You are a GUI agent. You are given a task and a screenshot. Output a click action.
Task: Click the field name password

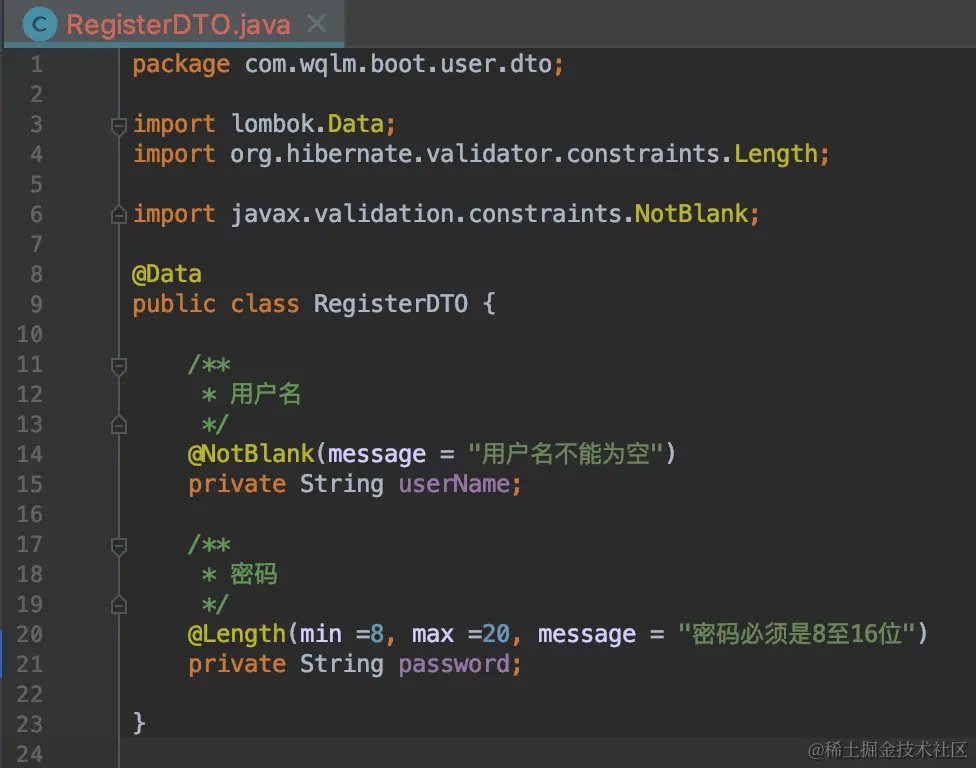pos(454,665)
